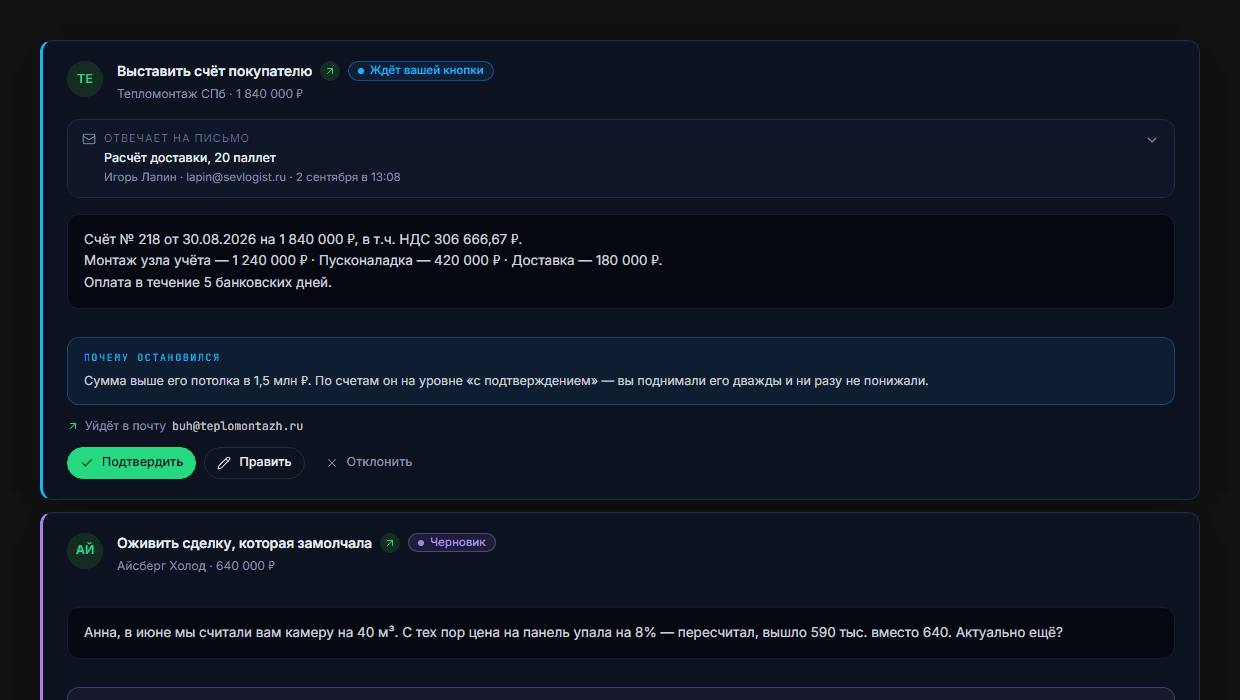Viewport: 1240px width, 700px height.
Task: Click the checkmark icon in Подтвердить
Action: (x=87, y=463)
